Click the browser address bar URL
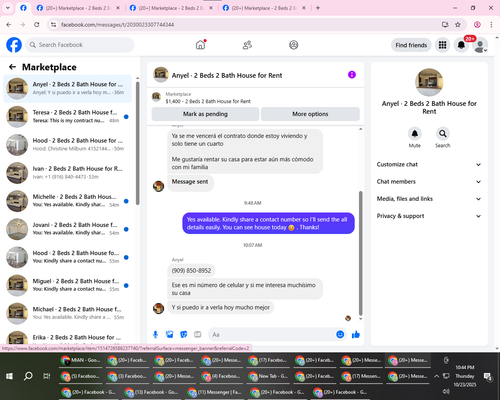This screenshot has width=500, height=400. [x=117, y=24]
